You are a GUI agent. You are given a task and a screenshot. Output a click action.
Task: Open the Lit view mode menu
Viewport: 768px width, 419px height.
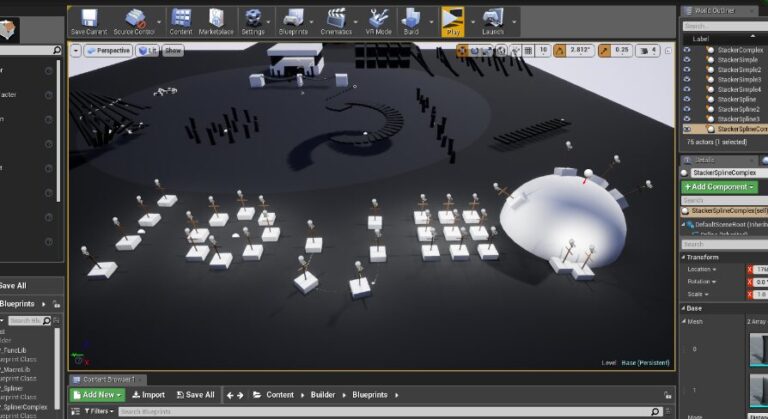click(x=147, y=50)
